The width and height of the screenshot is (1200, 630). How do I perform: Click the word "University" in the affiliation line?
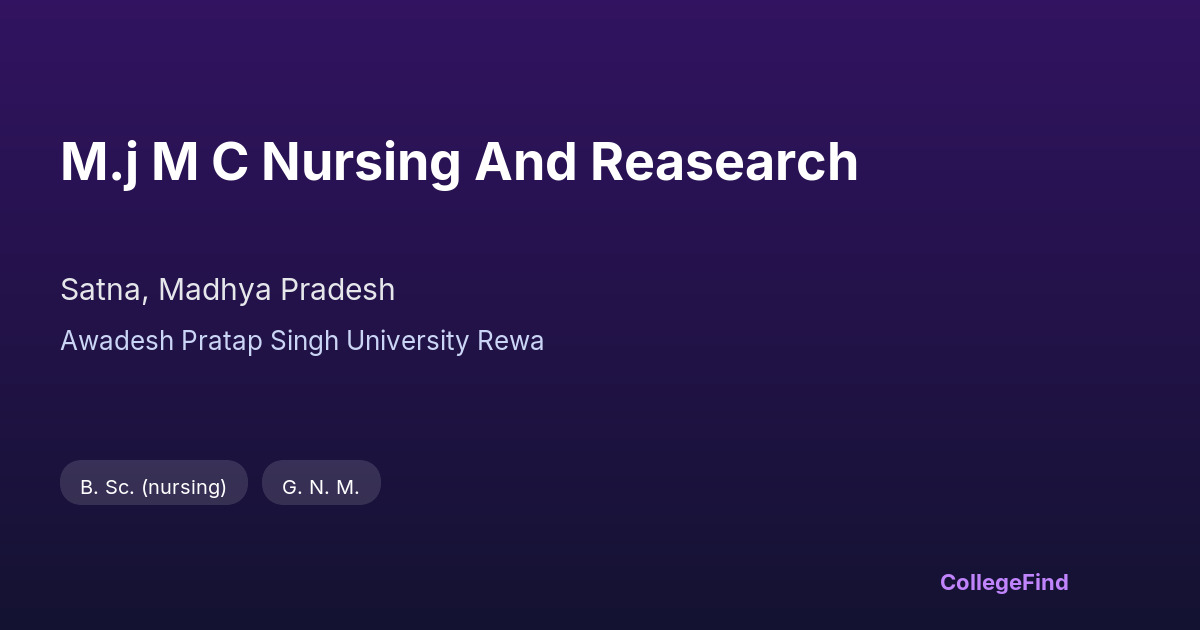point(408,341)
